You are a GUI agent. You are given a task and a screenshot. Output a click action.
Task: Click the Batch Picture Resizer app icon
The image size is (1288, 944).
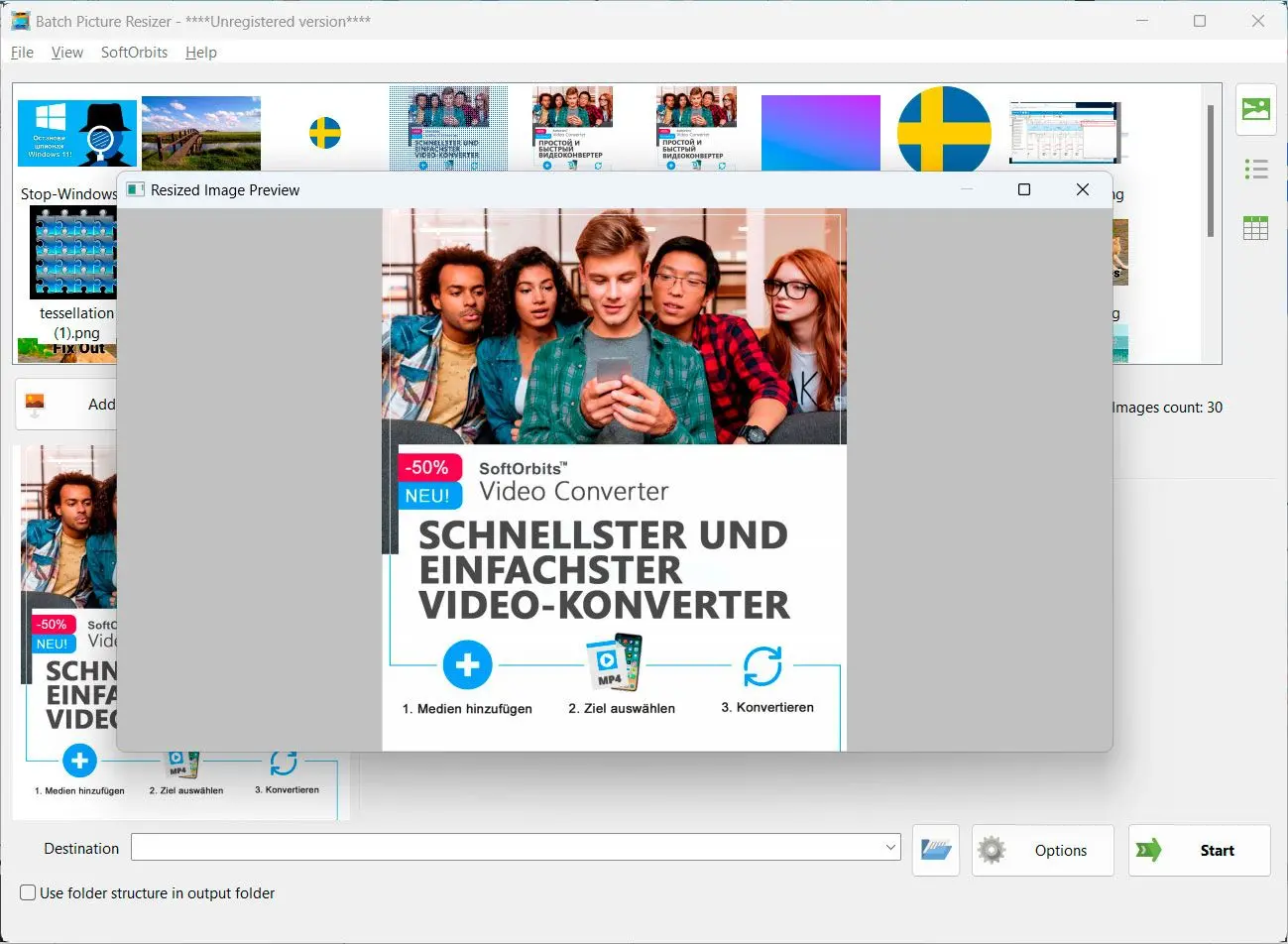point(20,21)
